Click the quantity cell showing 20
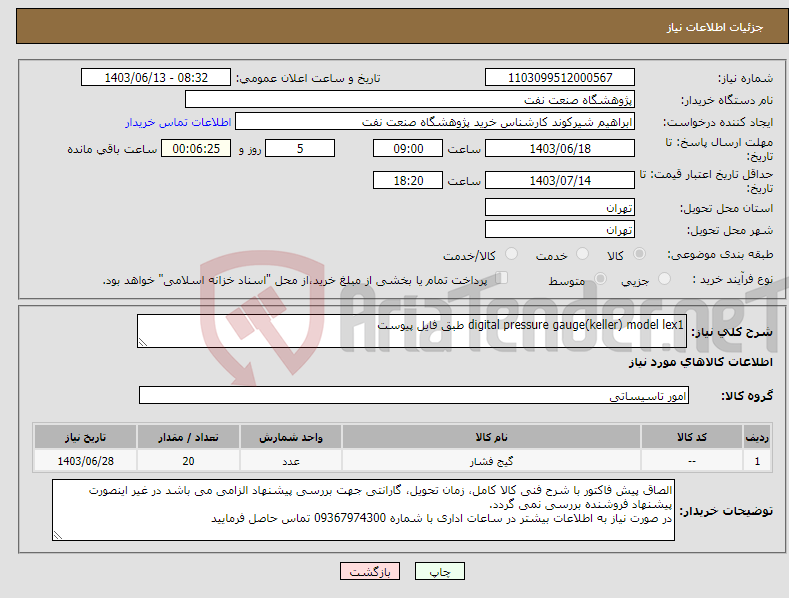The image size is (789, 598). (x=188, y=461)
